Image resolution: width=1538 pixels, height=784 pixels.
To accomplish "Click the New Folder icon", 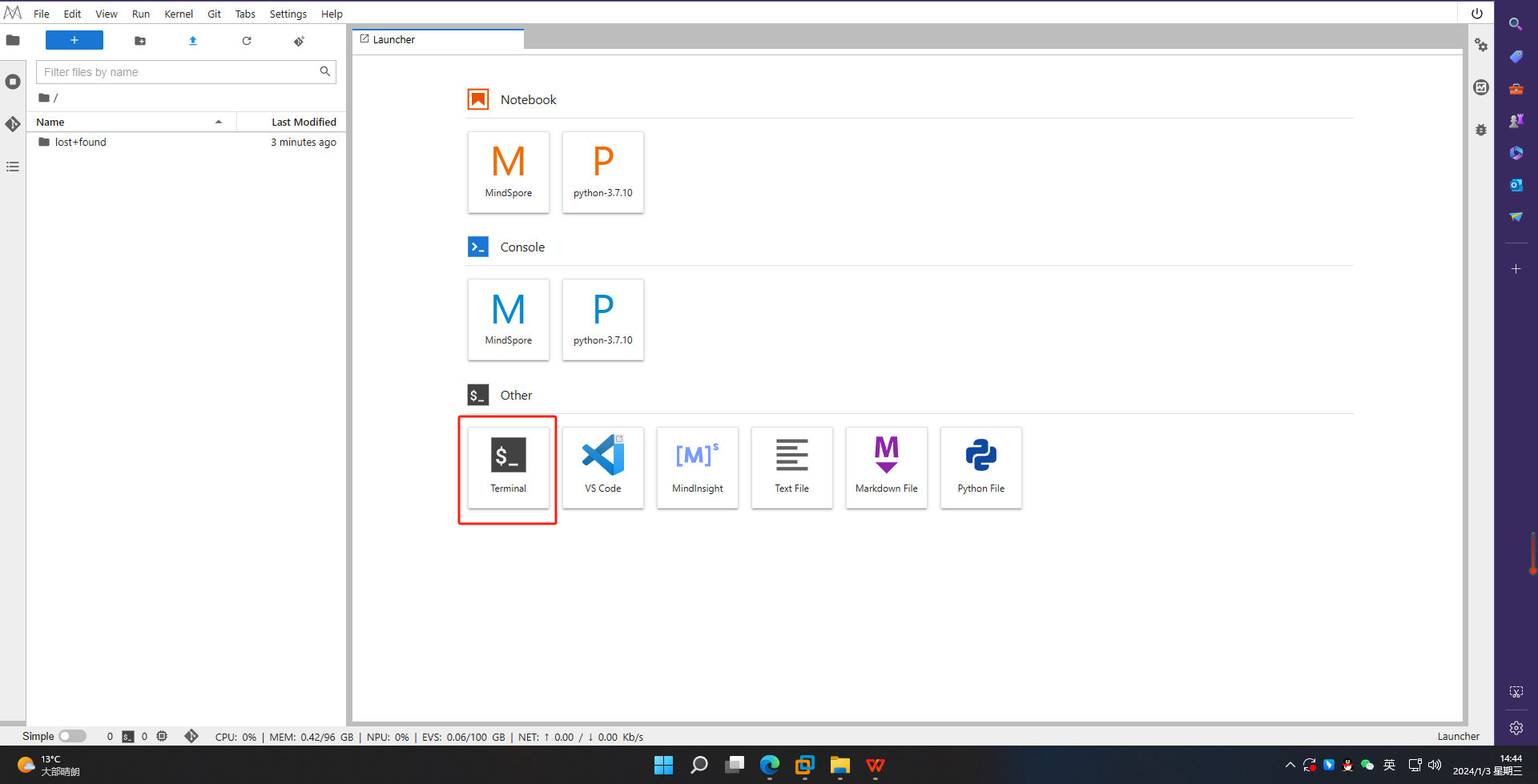I will 140,41.
